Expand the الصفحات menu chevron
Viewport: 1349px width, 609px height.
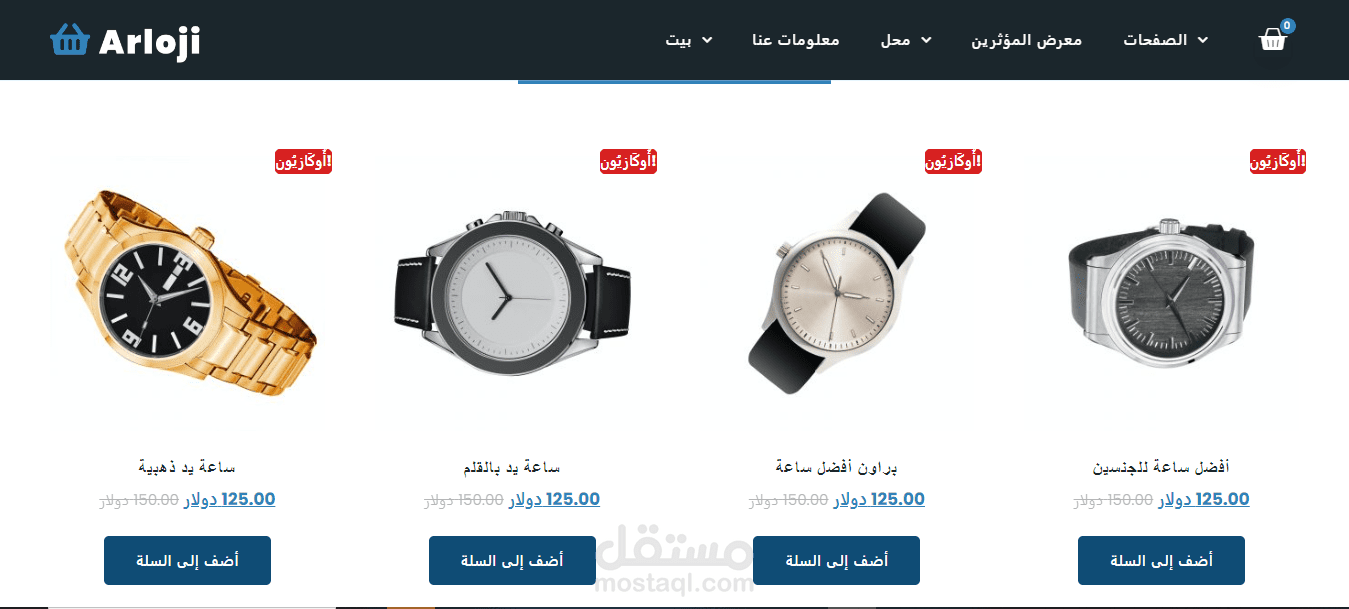1203,40
